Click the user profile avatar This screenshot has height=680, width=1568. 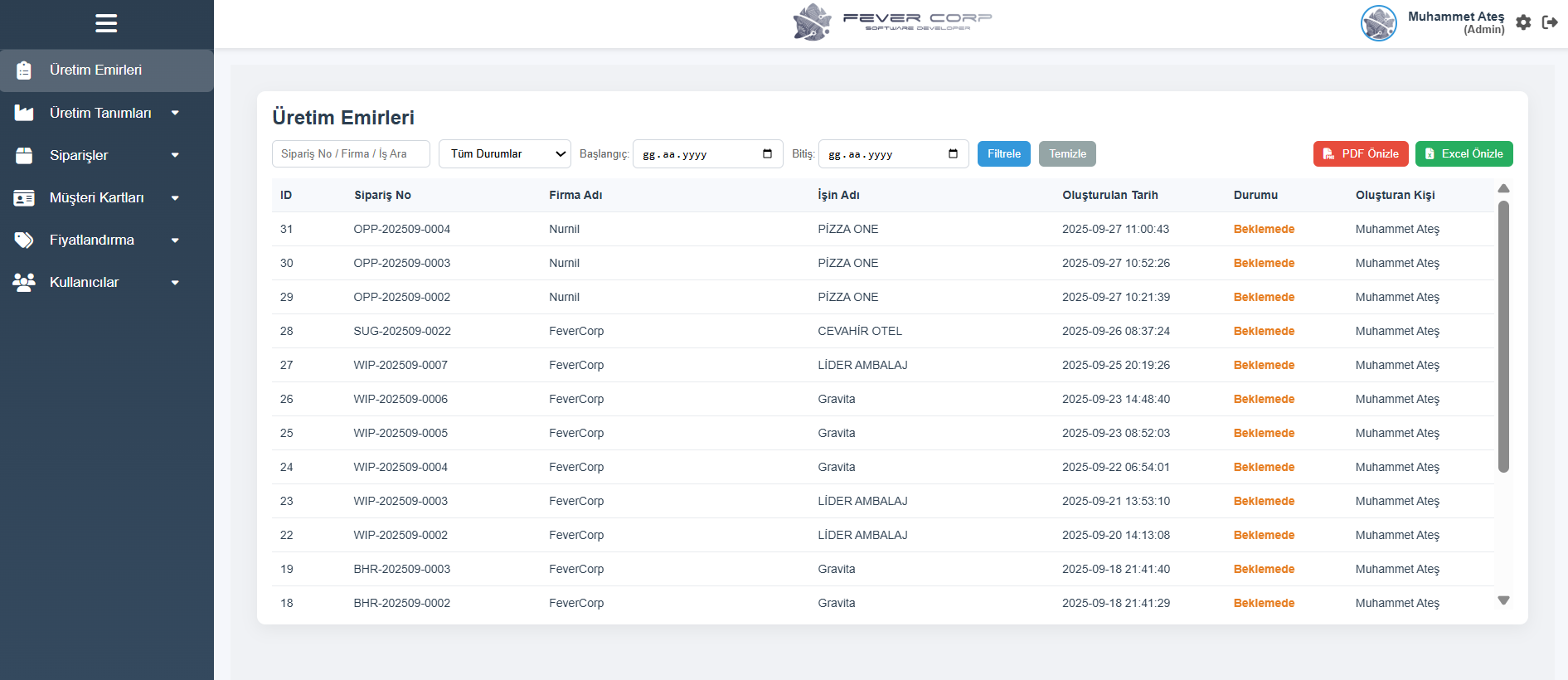click(1378, 23)
